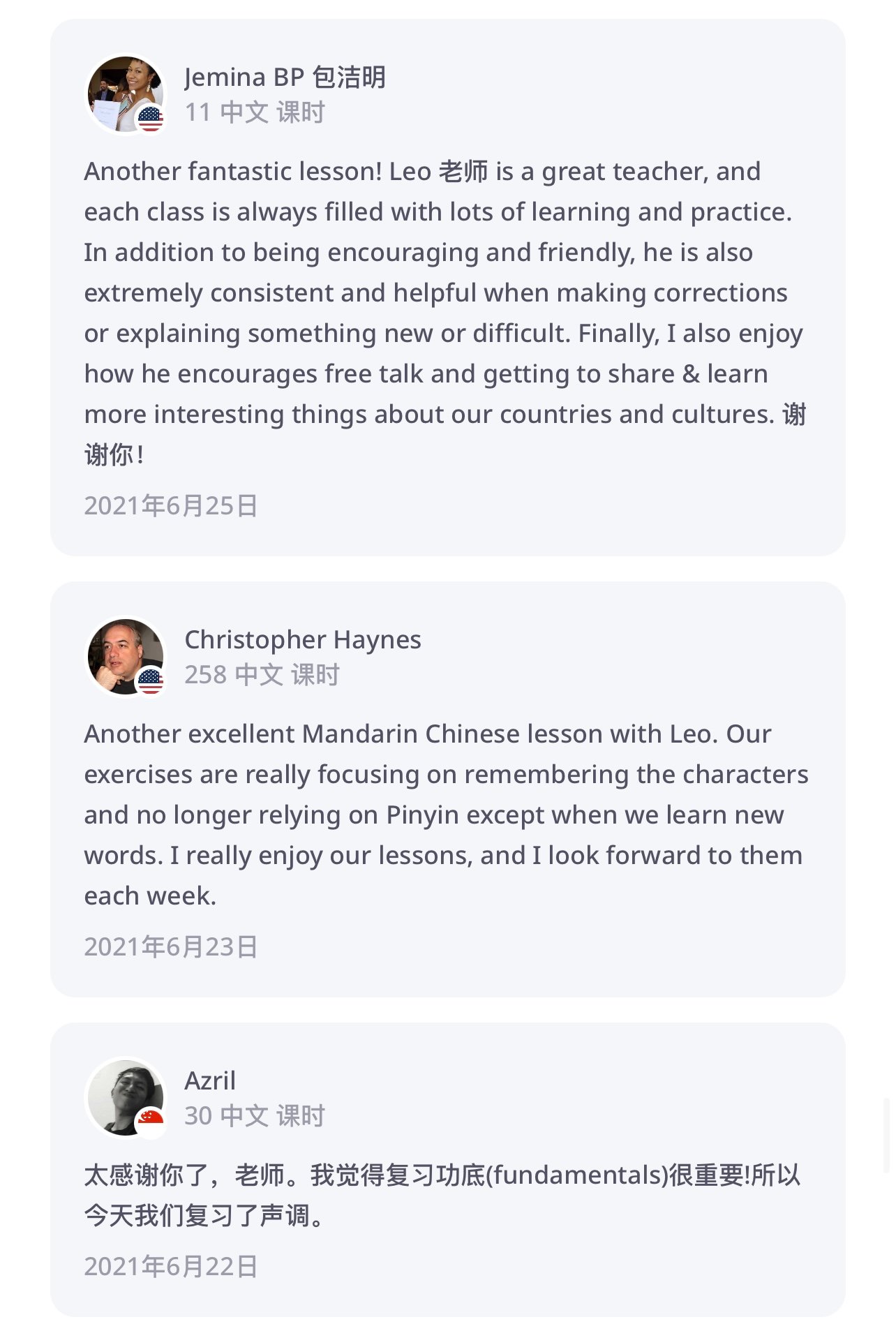The height and width of the screenshot is (1331, 896).
Task: Click the '谢你!' text ending Jemina's review
Action: click(114, 455)
